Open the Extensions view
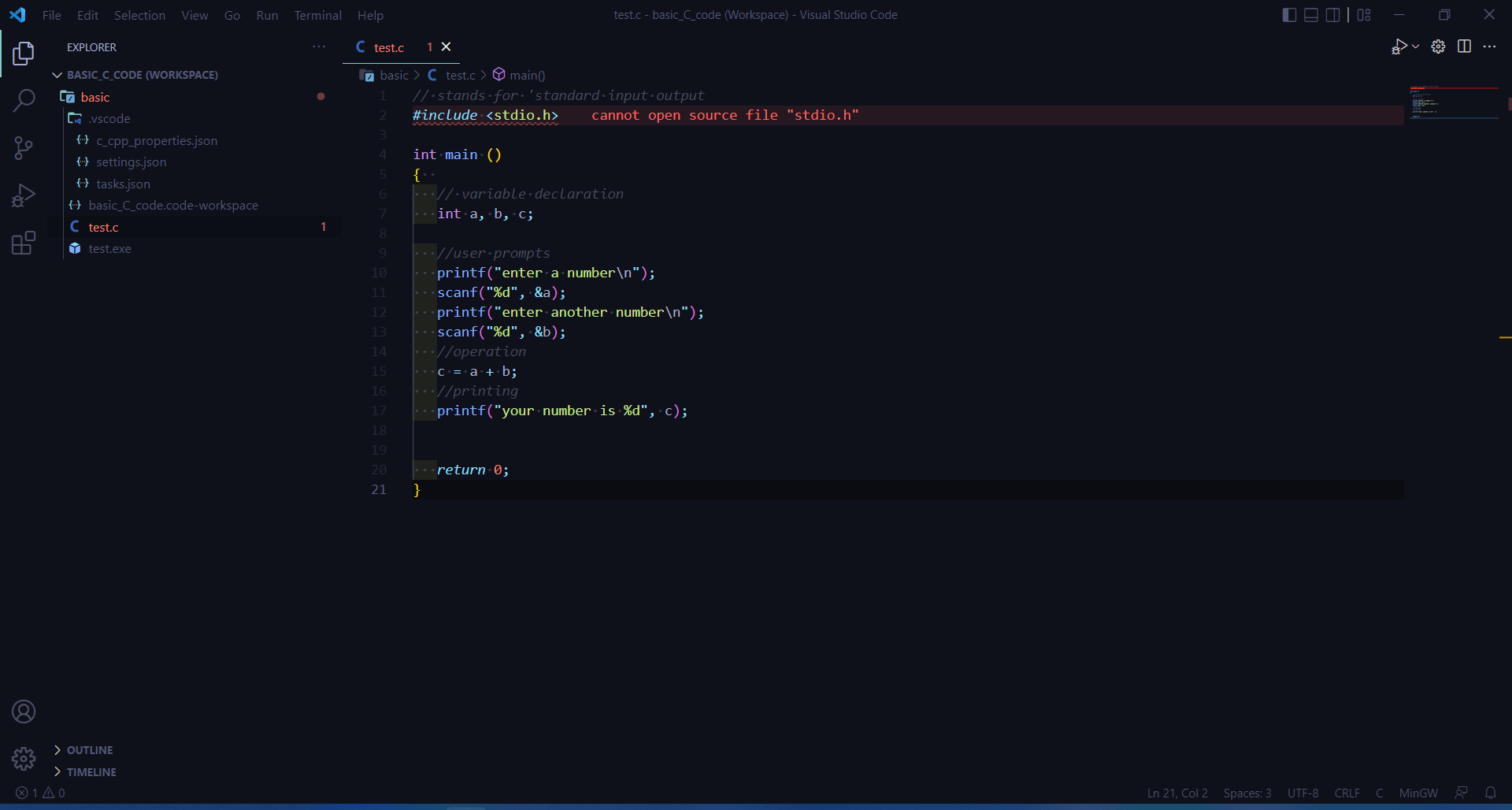The width and height of the screenshot is (1512, 810). pos(24,243)
